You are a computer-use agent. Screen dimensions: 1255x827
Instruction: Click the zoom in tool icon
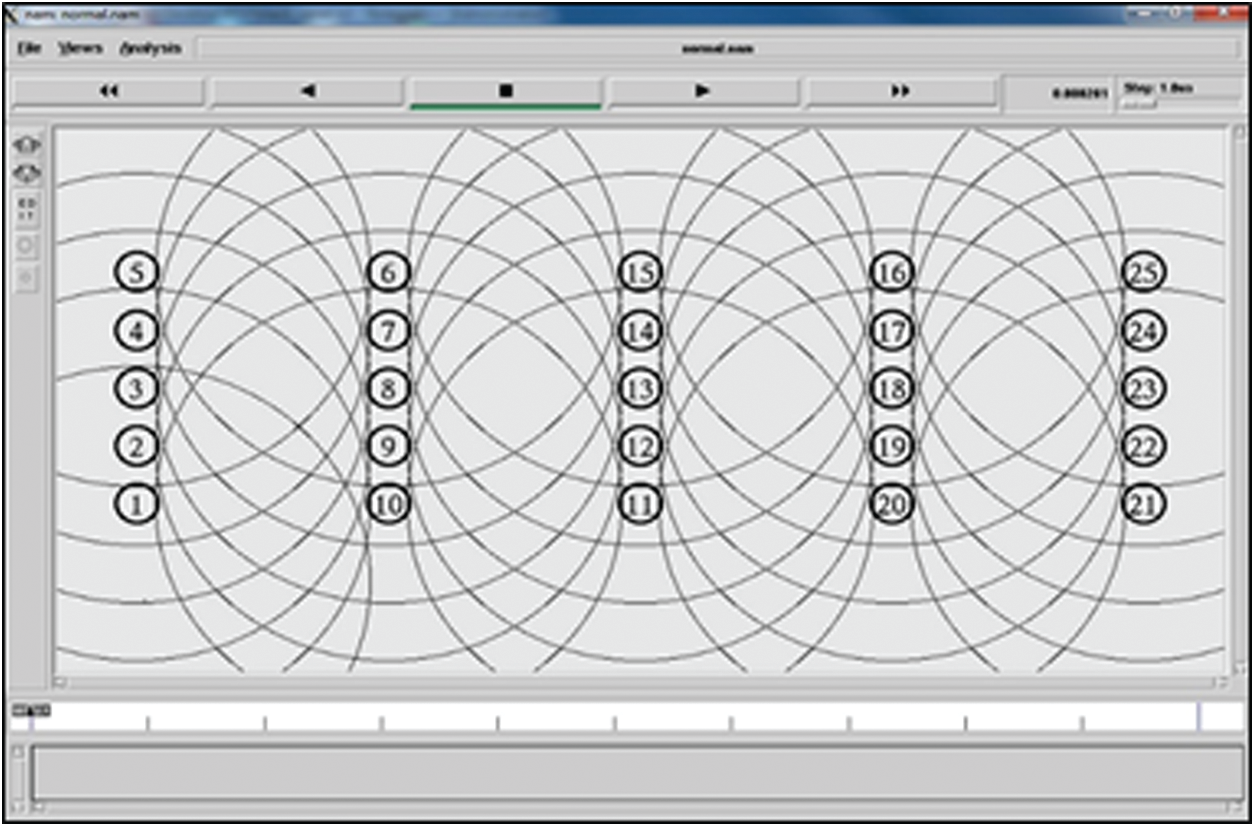[x=27, y=146]
